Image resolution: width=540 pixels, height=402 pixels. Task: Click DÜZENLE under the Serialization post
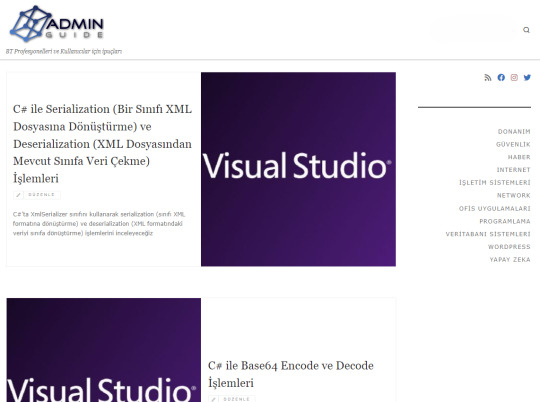pyautogui.click(x=41, y=195)
